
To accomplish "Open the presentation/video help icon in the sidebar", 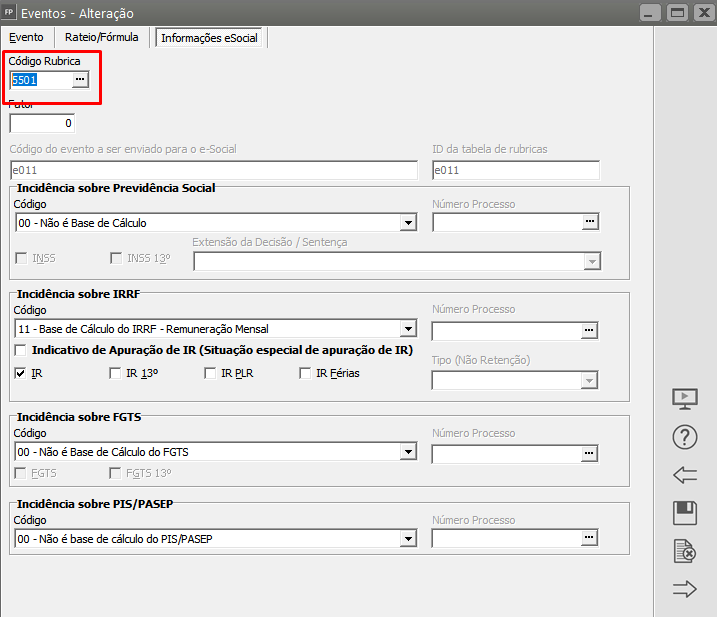I will click(x=685, y=399).
